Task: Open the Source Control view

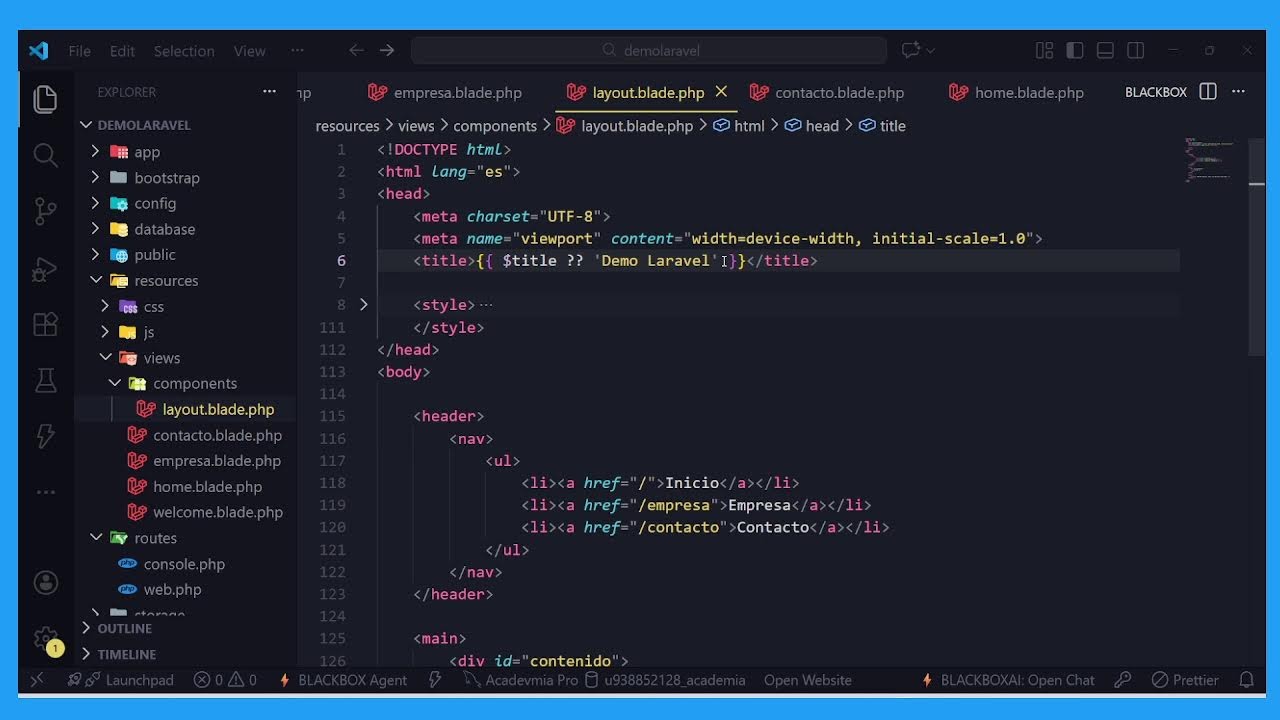Action: coord(45,211)
